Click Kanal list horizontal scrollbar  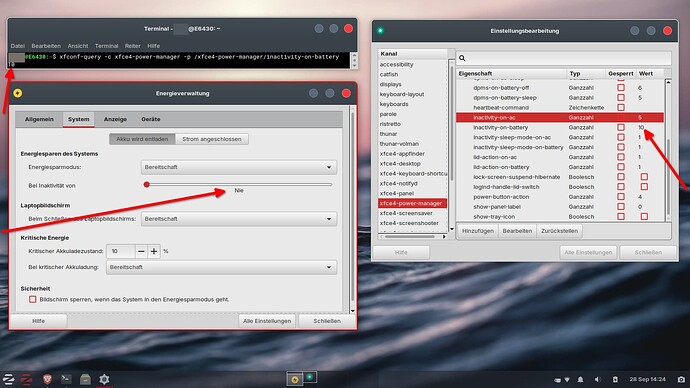[410, 237]
